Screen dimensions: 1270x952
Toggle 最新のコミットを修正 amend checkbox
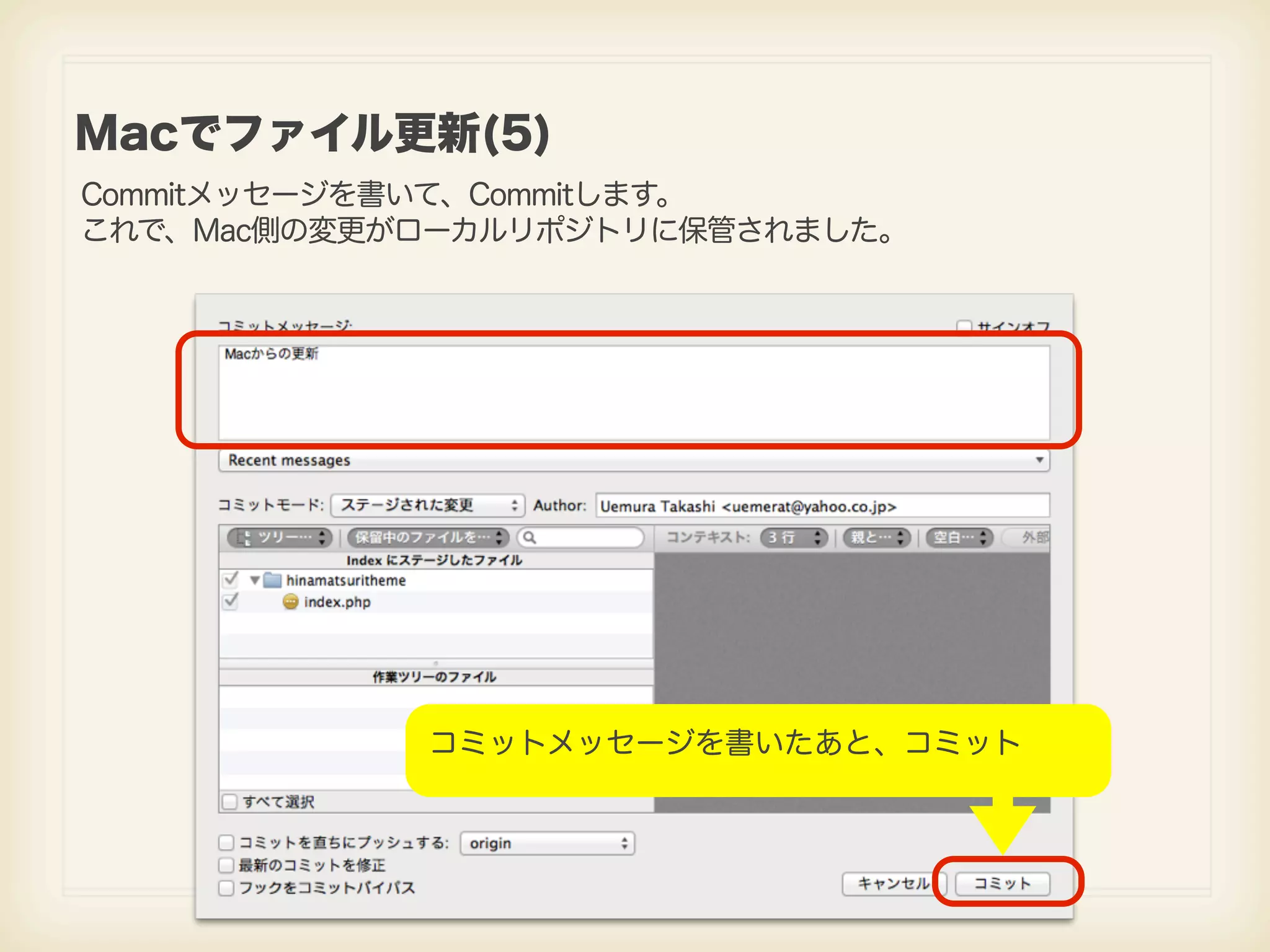tap(226, 865)
